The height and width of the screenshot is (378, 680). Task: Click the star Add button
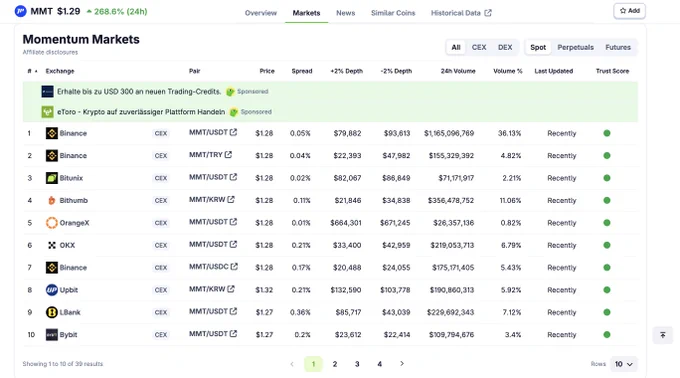pos(629,11)
